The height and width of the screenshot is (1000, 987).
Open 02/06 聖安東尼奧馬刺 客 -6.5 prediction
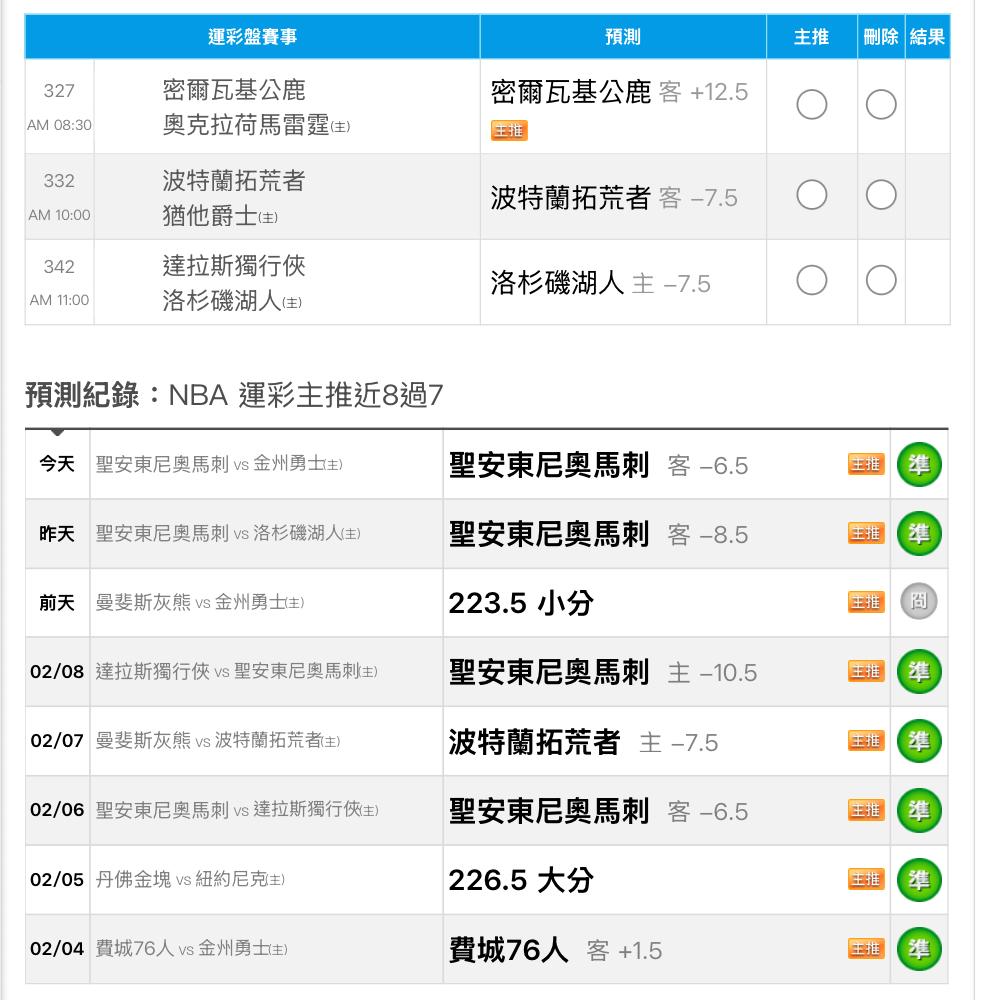click(598, 811)
